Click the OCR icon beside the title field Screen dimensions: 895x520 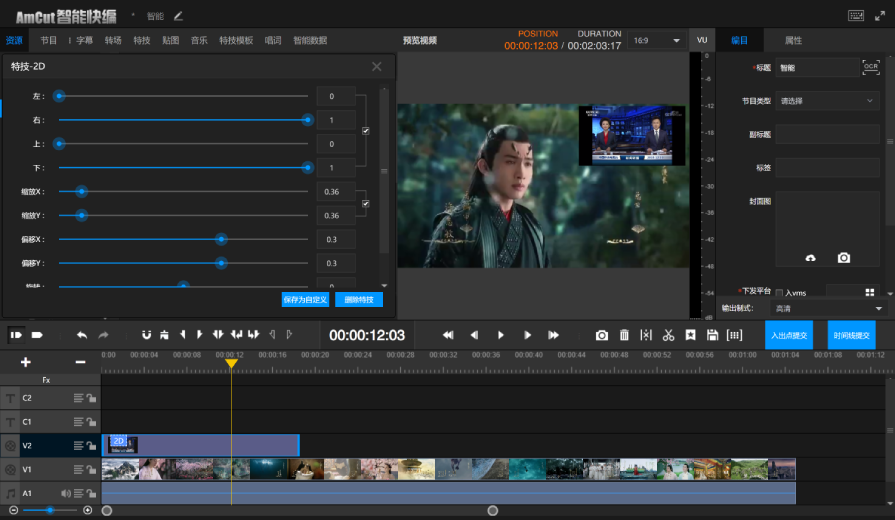(x=871, y=67)
